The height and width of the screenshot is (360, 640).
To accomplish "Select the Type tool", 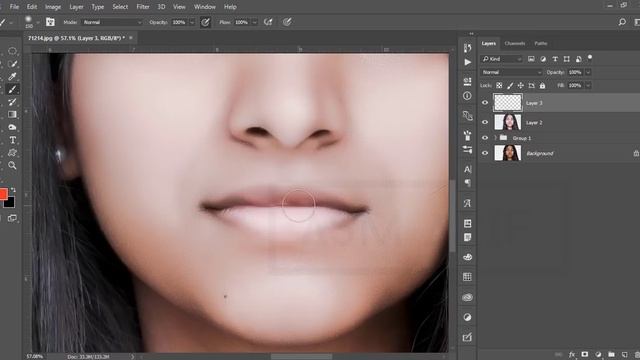I will 12,140.
